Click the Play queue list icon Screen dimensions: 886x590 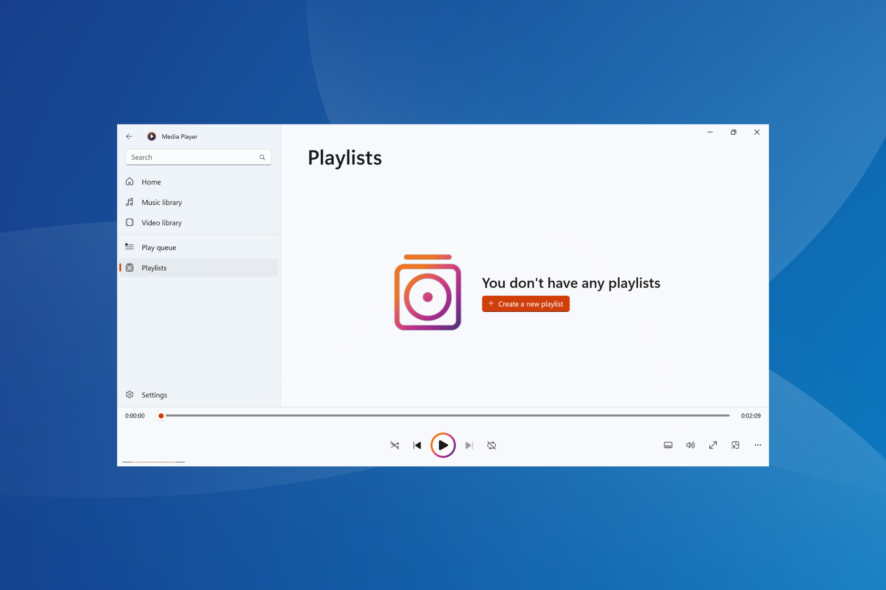(x=129, y=247)
